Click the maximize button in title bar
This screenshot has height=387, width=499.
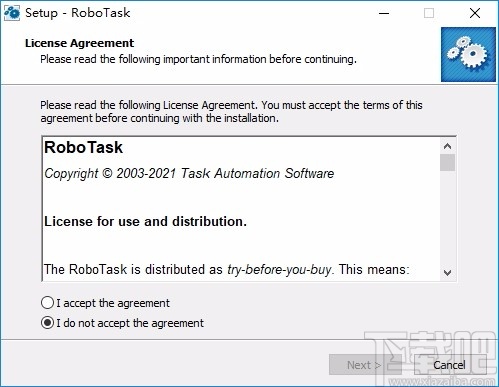[429, 13]
